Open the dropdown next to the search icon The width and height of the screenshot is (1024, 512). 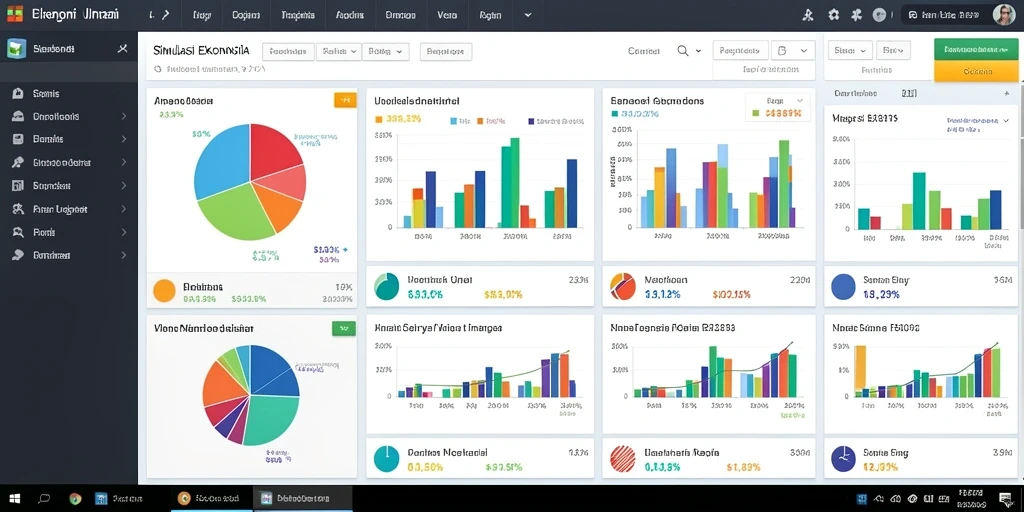(x=698, y=51)
